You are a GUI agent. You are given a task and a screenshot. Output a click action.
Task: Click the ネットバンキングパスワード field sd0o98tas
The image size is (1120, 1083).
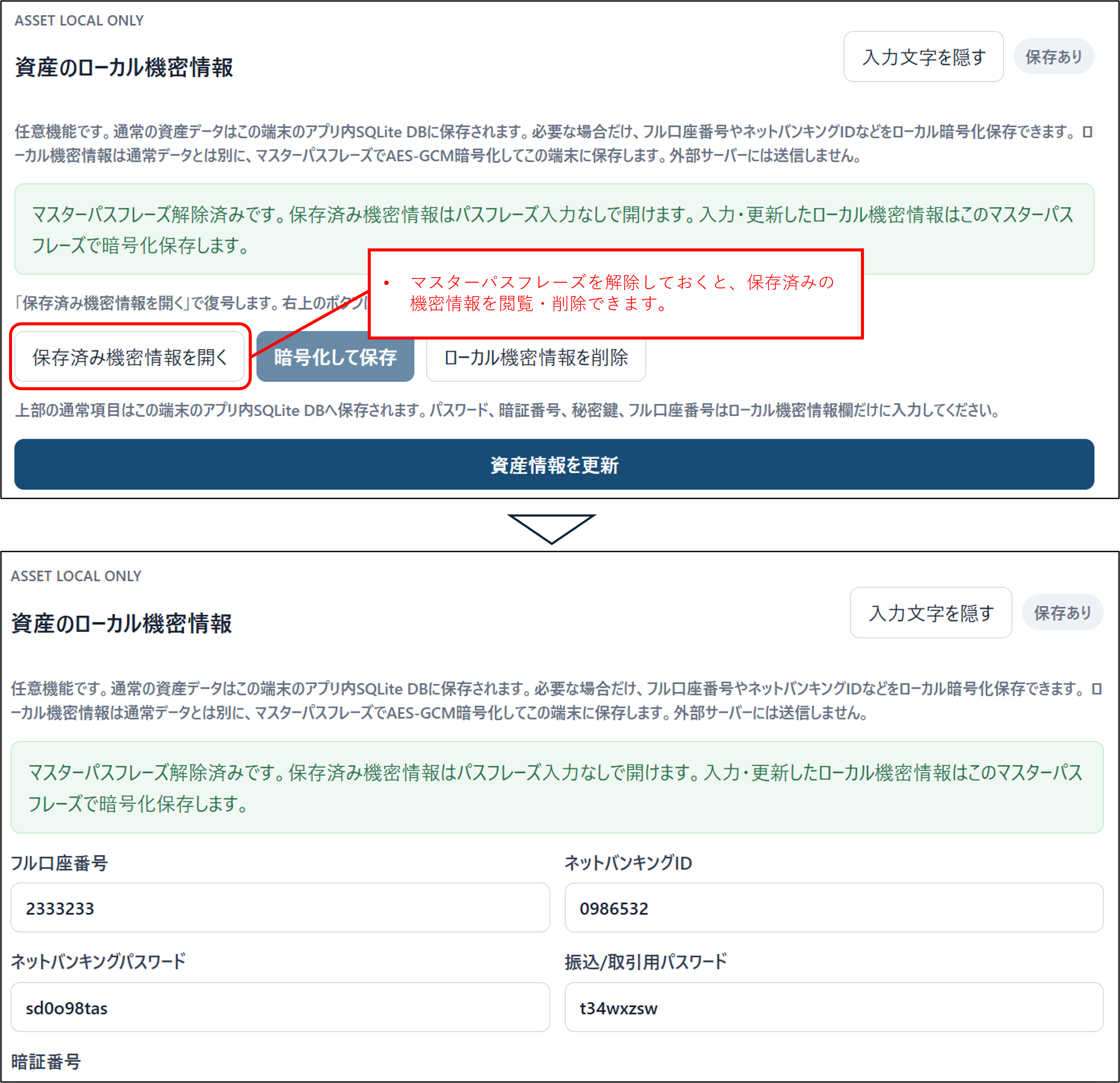pos(280,1007)
